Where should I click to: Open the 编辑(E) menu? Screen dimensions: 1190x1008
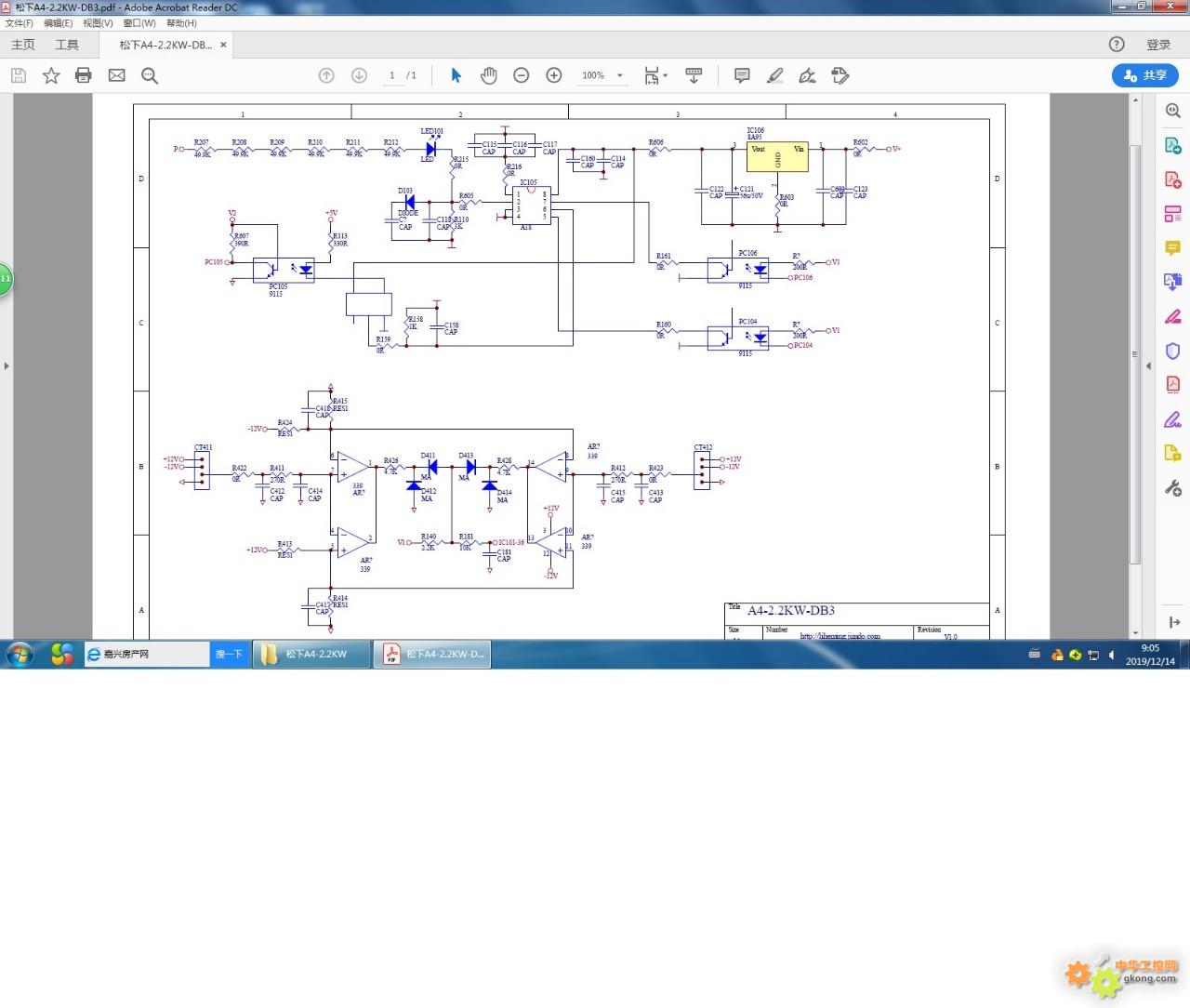tap(58, 23)
